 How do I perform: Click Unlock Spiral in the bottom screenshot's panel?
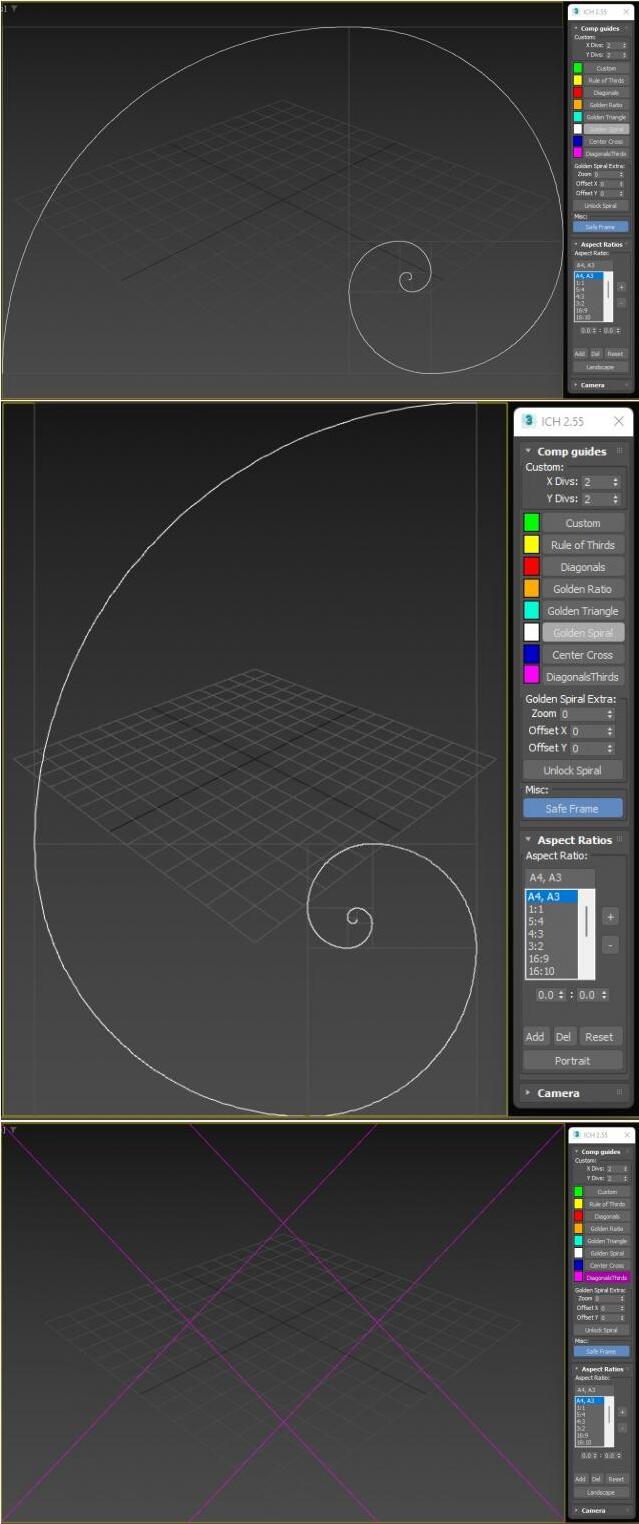click(x=601, y=1330)
